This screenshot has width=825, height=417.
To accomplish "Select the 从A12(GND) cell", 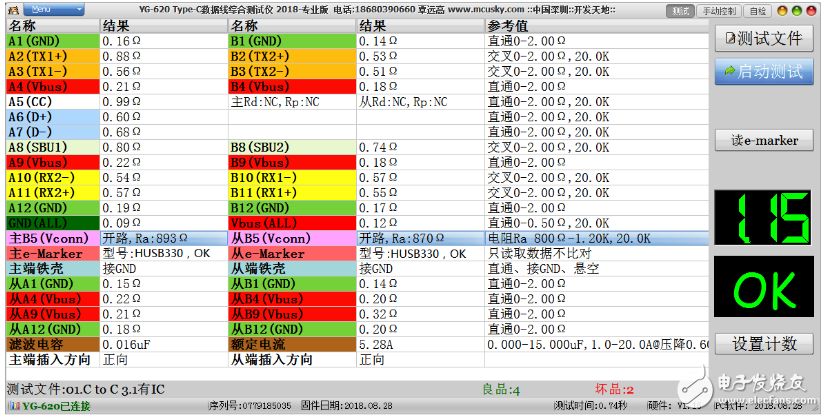I will (53, 329).
